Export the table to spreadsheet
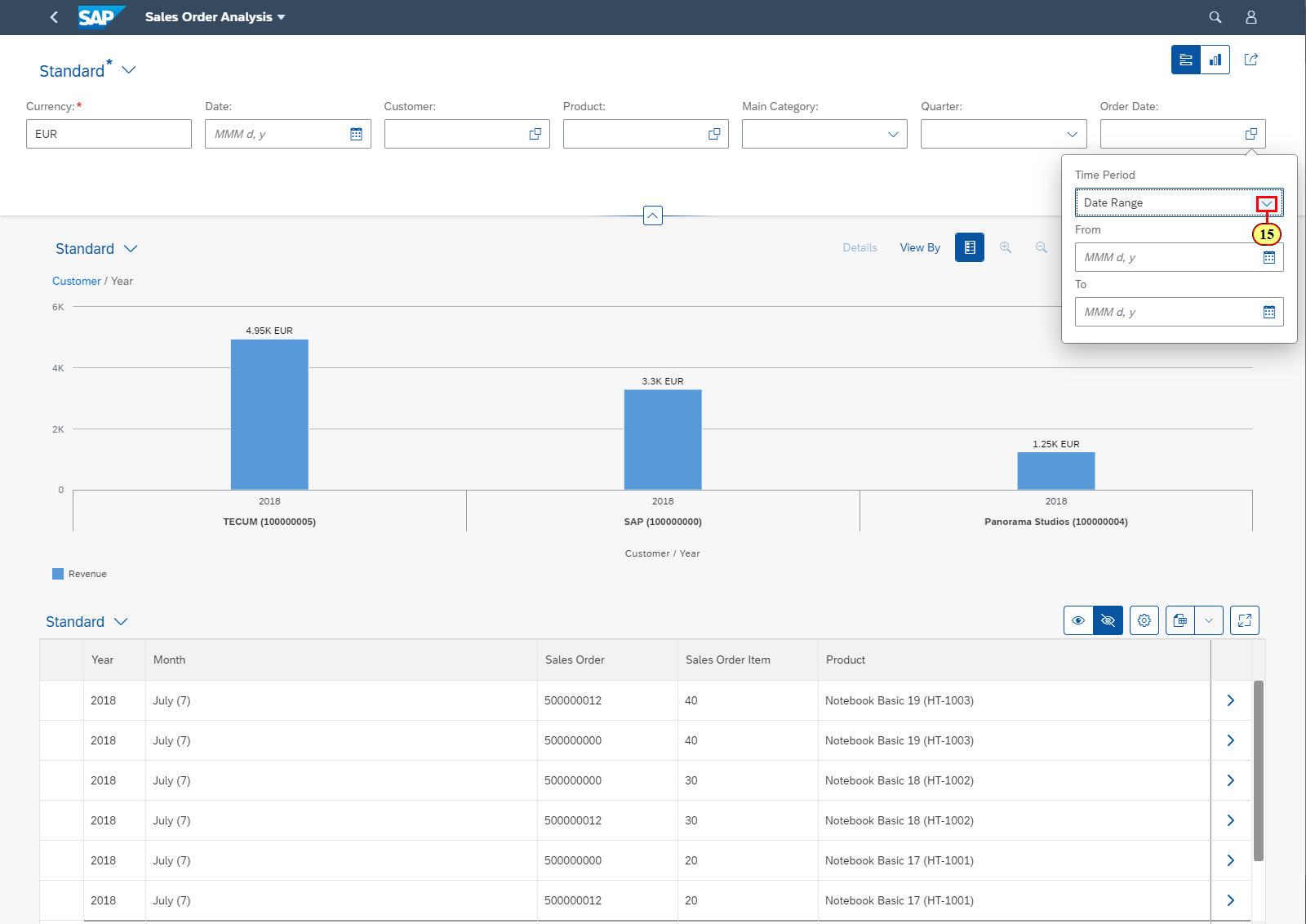 pos(1180,620)
